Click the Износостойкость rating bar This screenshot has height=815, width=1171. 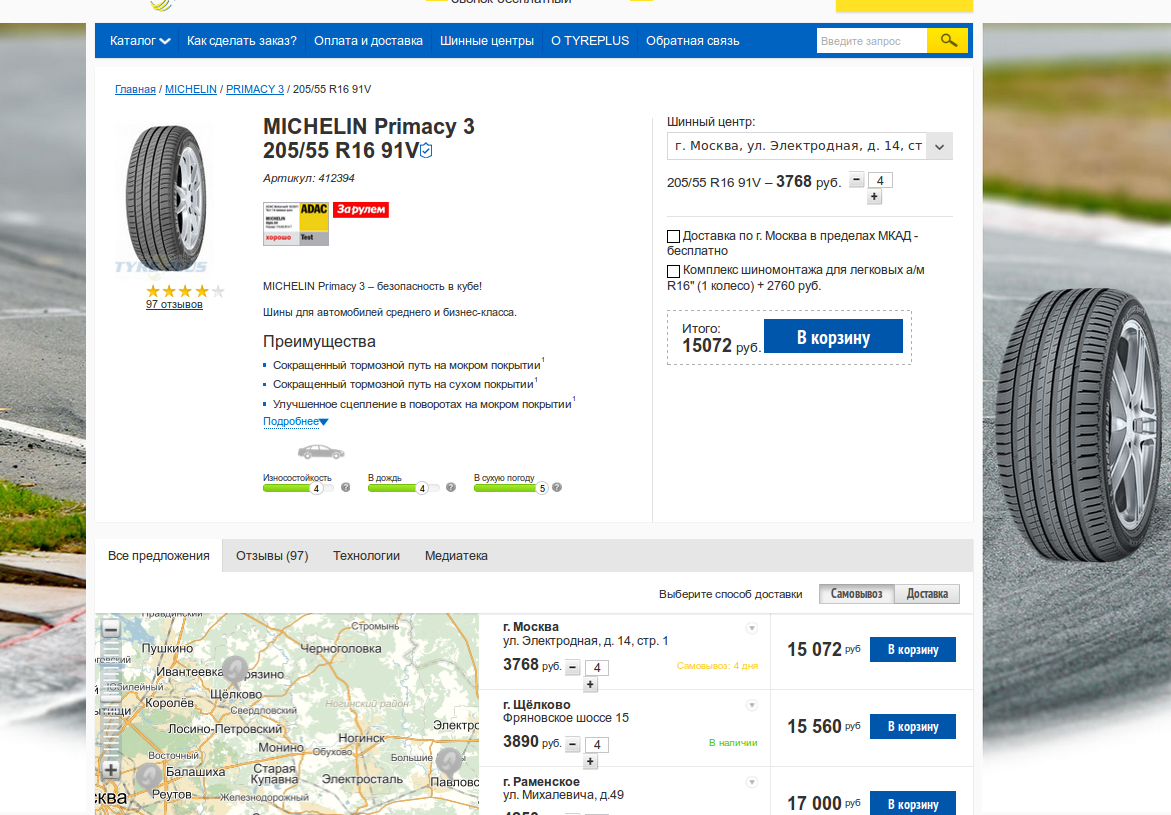tap(297, 489)
